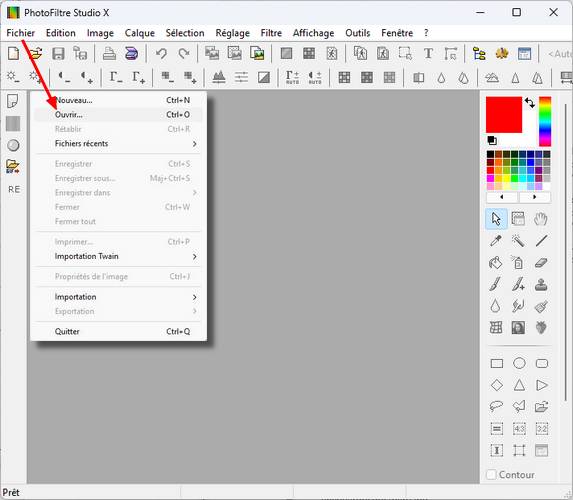Screen dimensions: 573x500
Task: Select the Hand scroll tool
Action: pyautogui.click(x=541, y=219)
